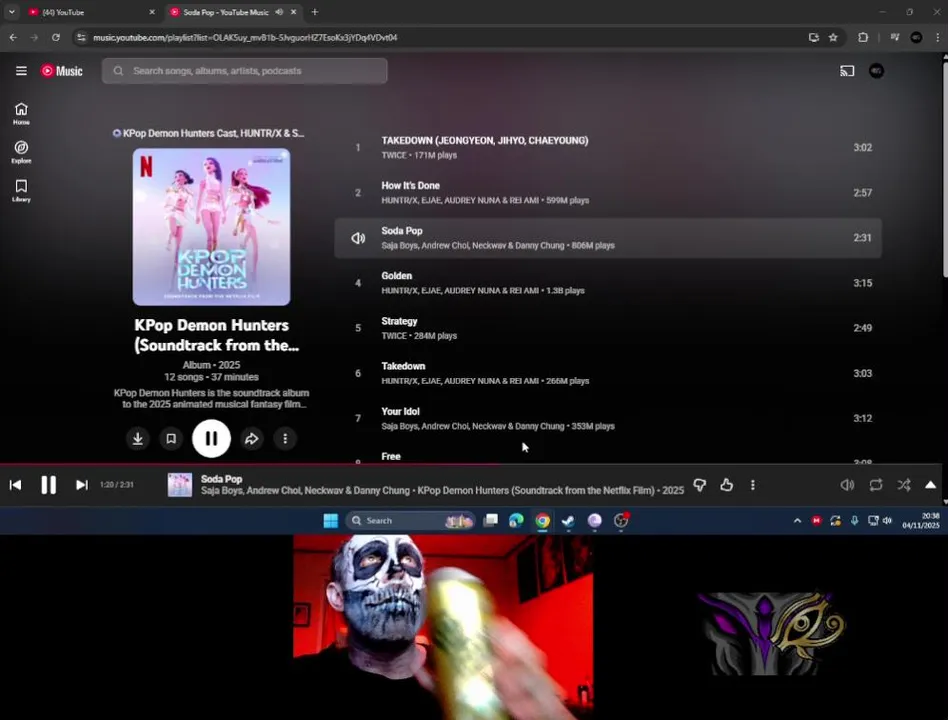Viewport: 948px width, 720px height.
Task: Mute the tab audio speaker icon
Action: click(279, 12)
